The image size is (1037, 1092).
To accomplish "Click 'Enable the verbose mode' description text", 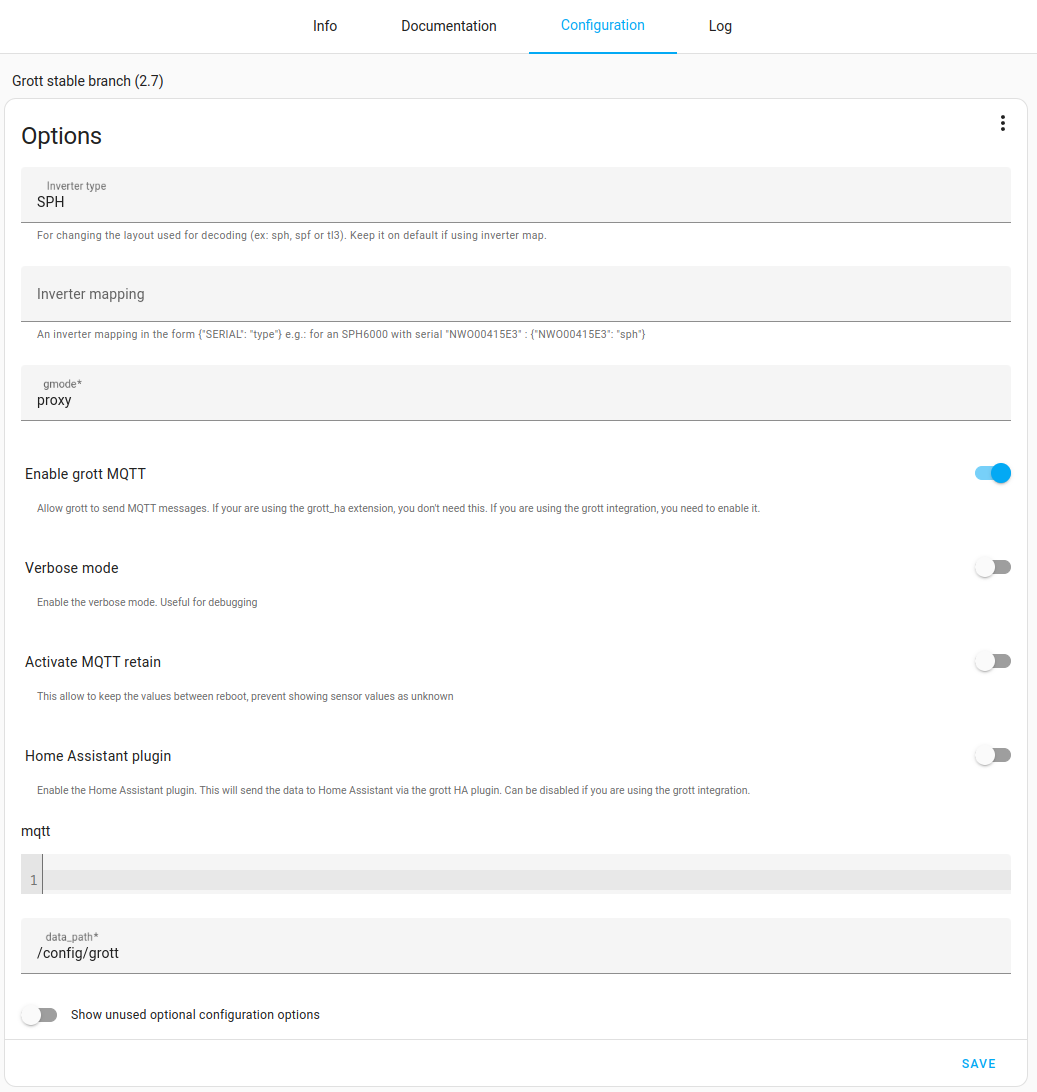I will point(147,602).
